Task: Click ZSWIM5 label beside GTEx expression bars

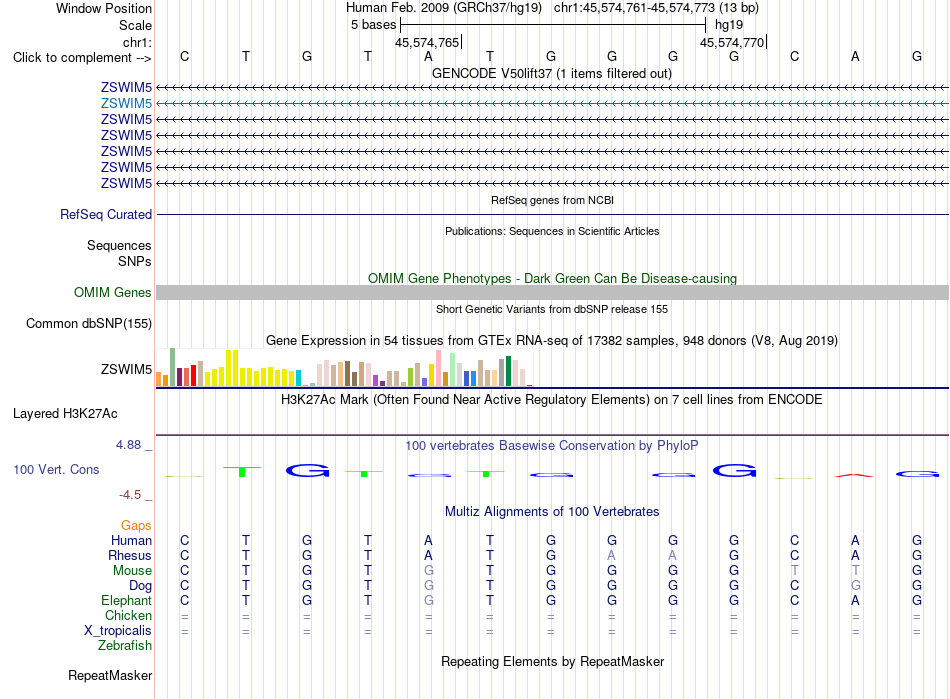Action: coord(126,369)
